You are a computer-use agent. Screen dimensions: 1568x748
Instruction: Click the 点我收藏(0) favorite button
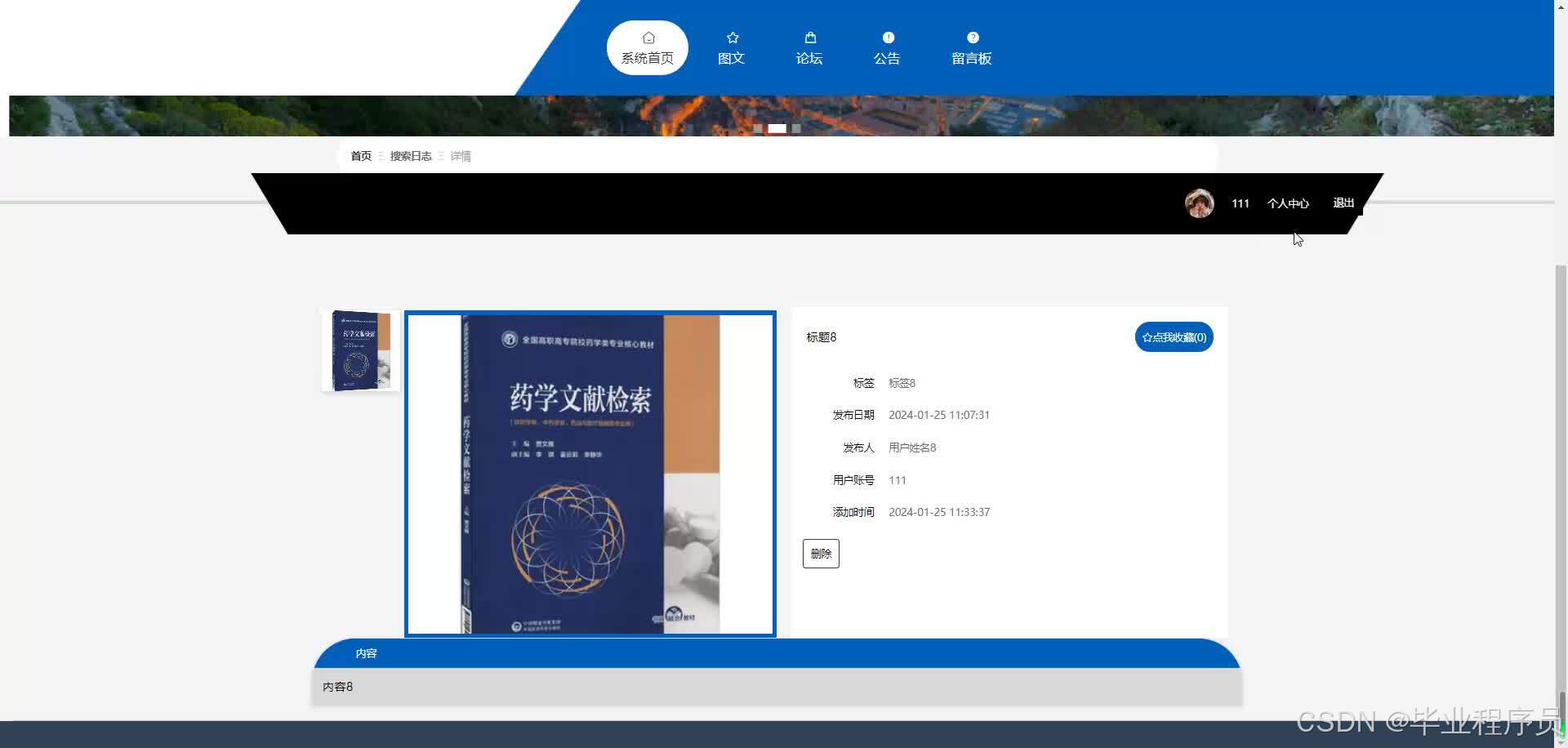point(1174,337)
